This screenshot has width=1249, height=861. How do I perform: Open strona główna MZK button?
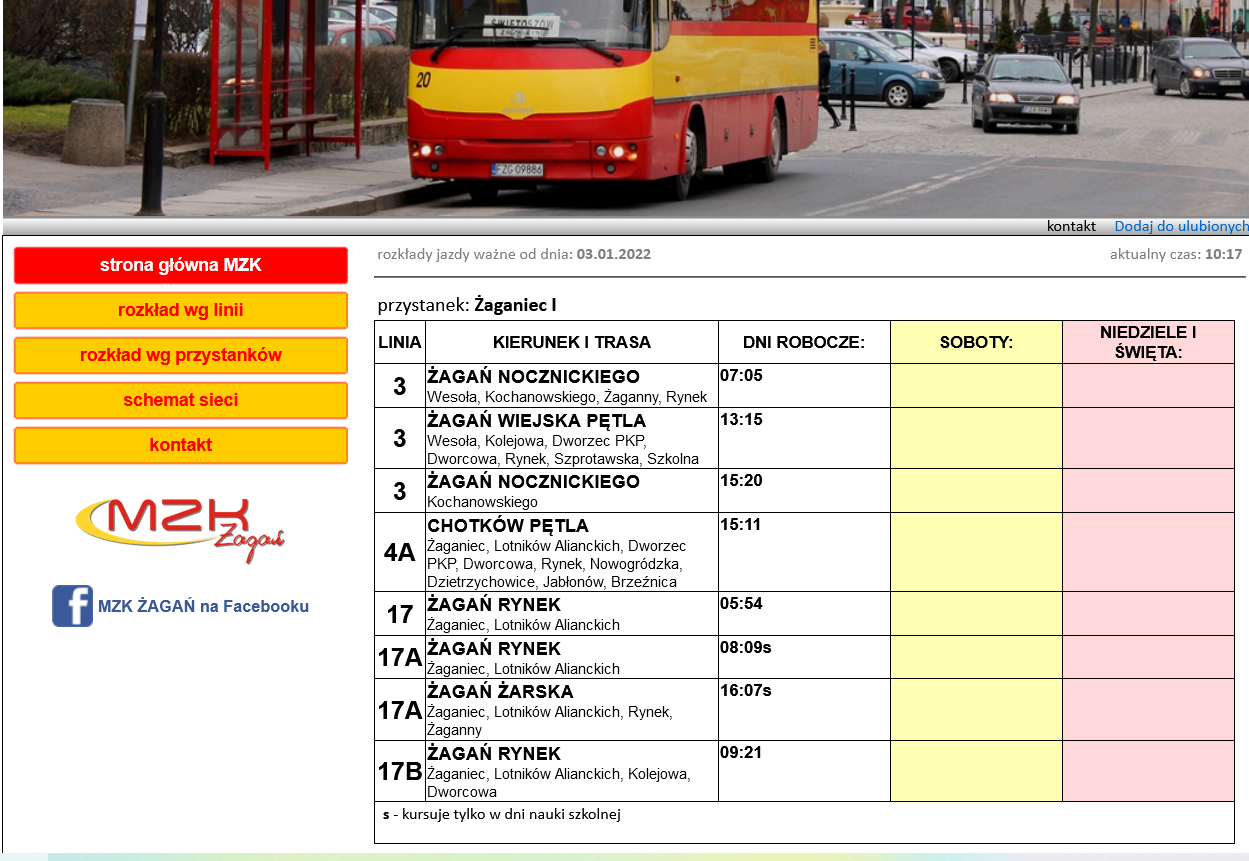coord(181,265)
